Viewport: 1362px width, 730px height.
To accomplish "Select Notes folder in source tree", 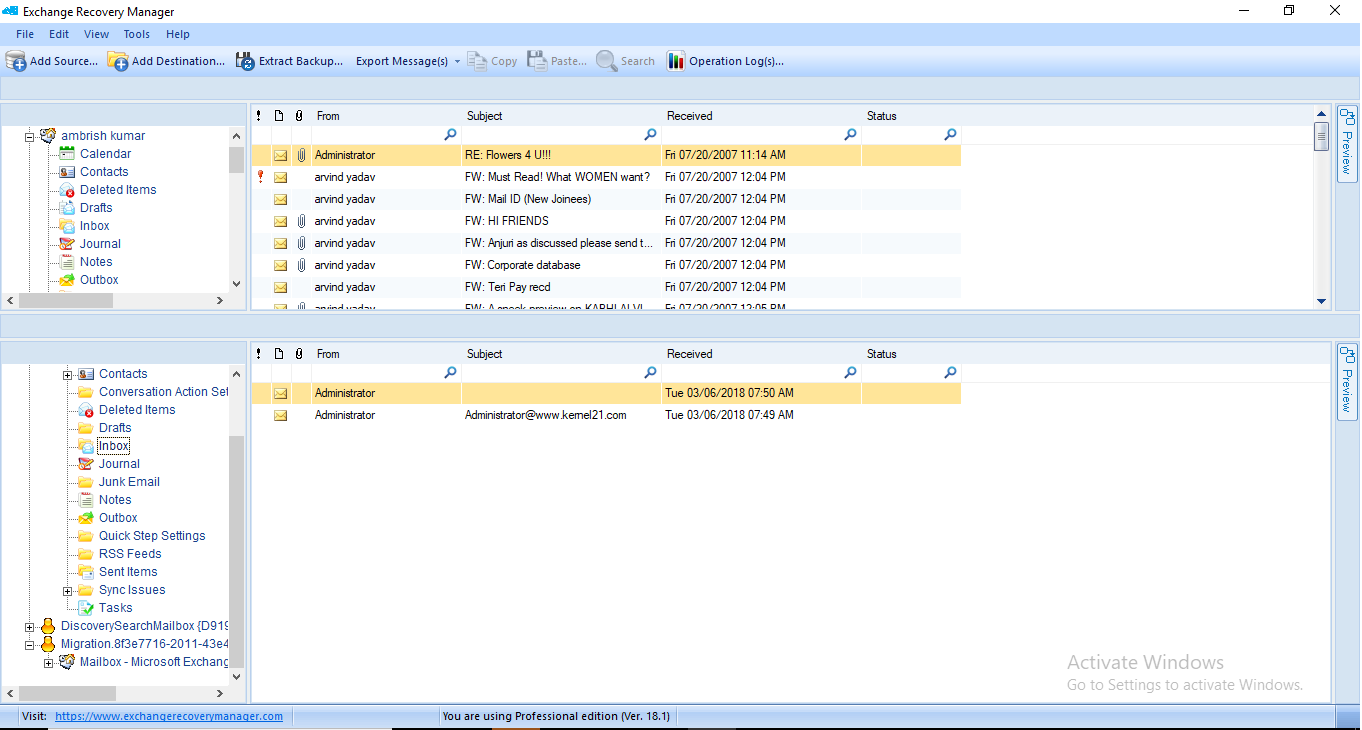I will pos(96,262).
